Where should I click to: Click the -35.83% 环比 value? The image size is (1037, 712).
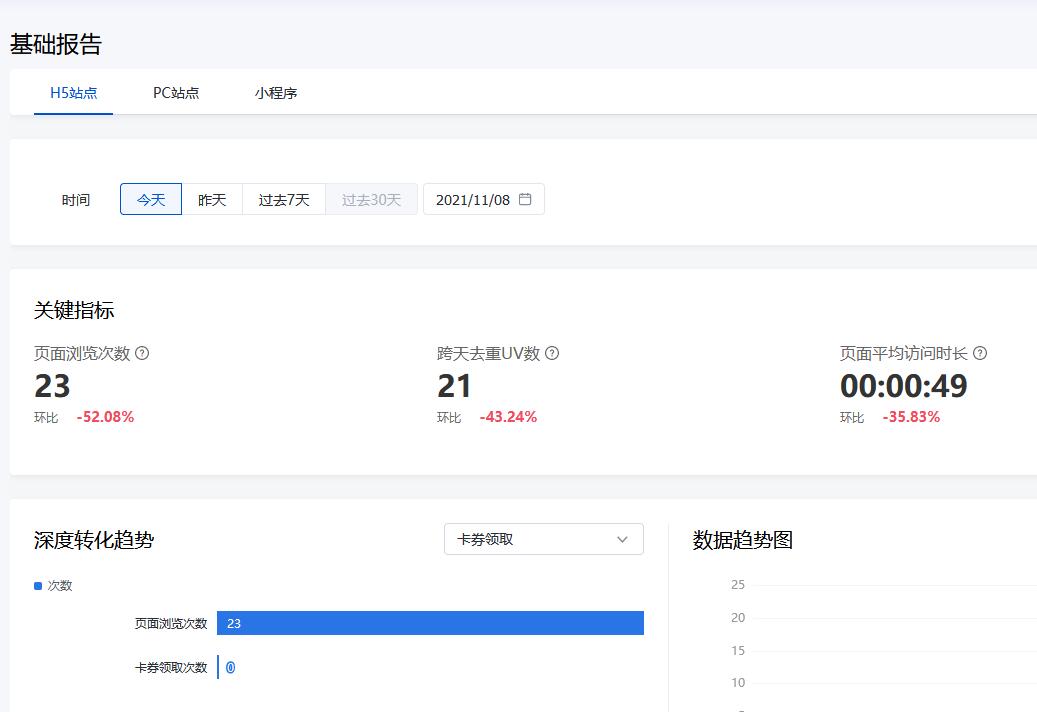tap(911, 417)
